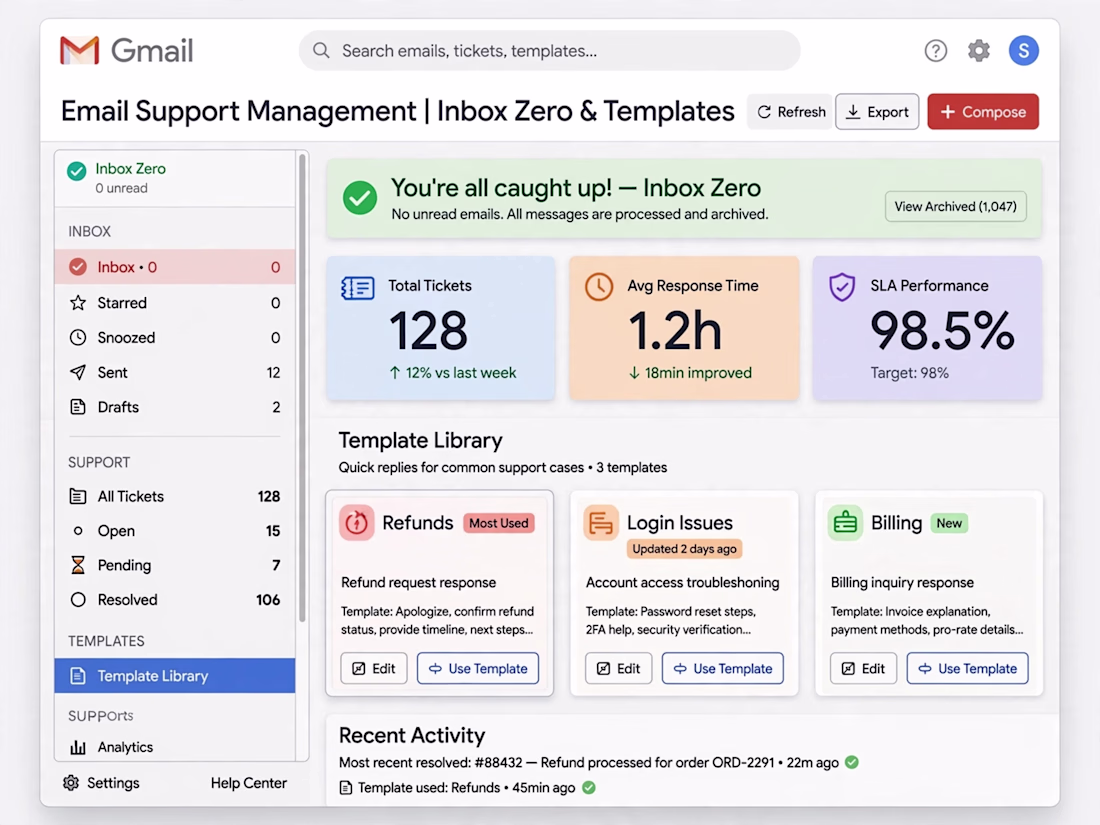
Task: Click the Billing template icon
Action: (x=845, y=523)
